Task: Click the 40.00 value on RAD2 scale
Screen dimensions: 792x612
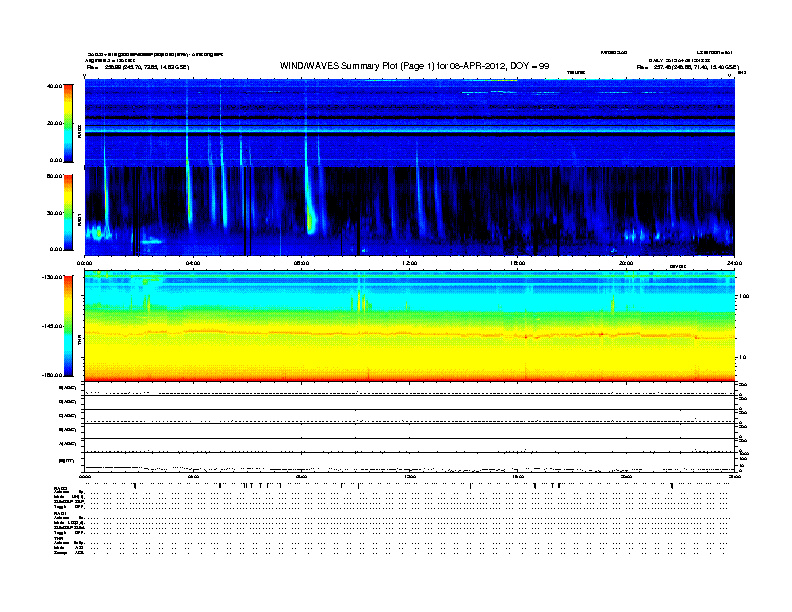Action: [54, 86]
